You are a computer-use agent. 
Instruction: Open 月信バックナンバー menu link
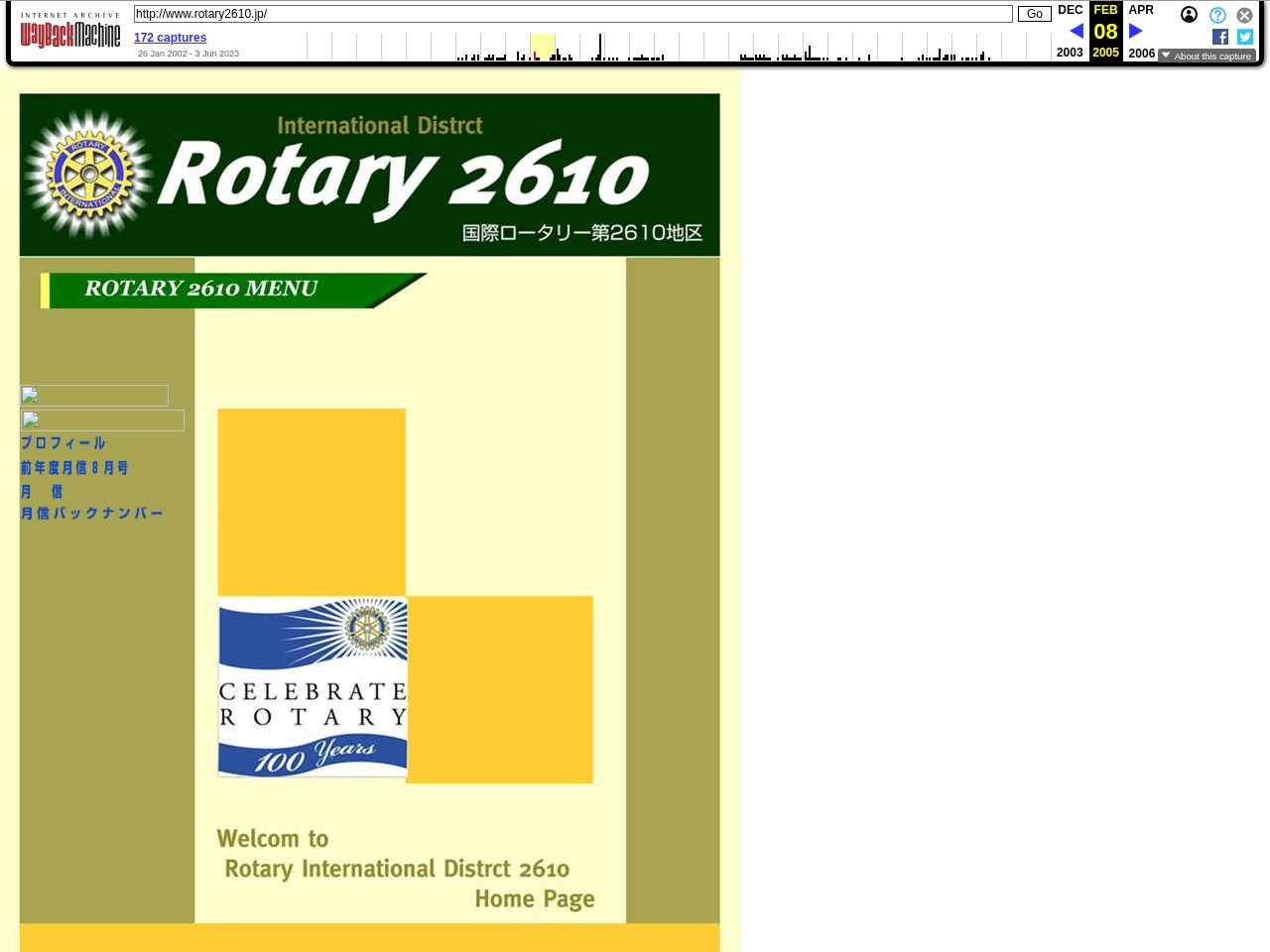[x=92, y=514]
